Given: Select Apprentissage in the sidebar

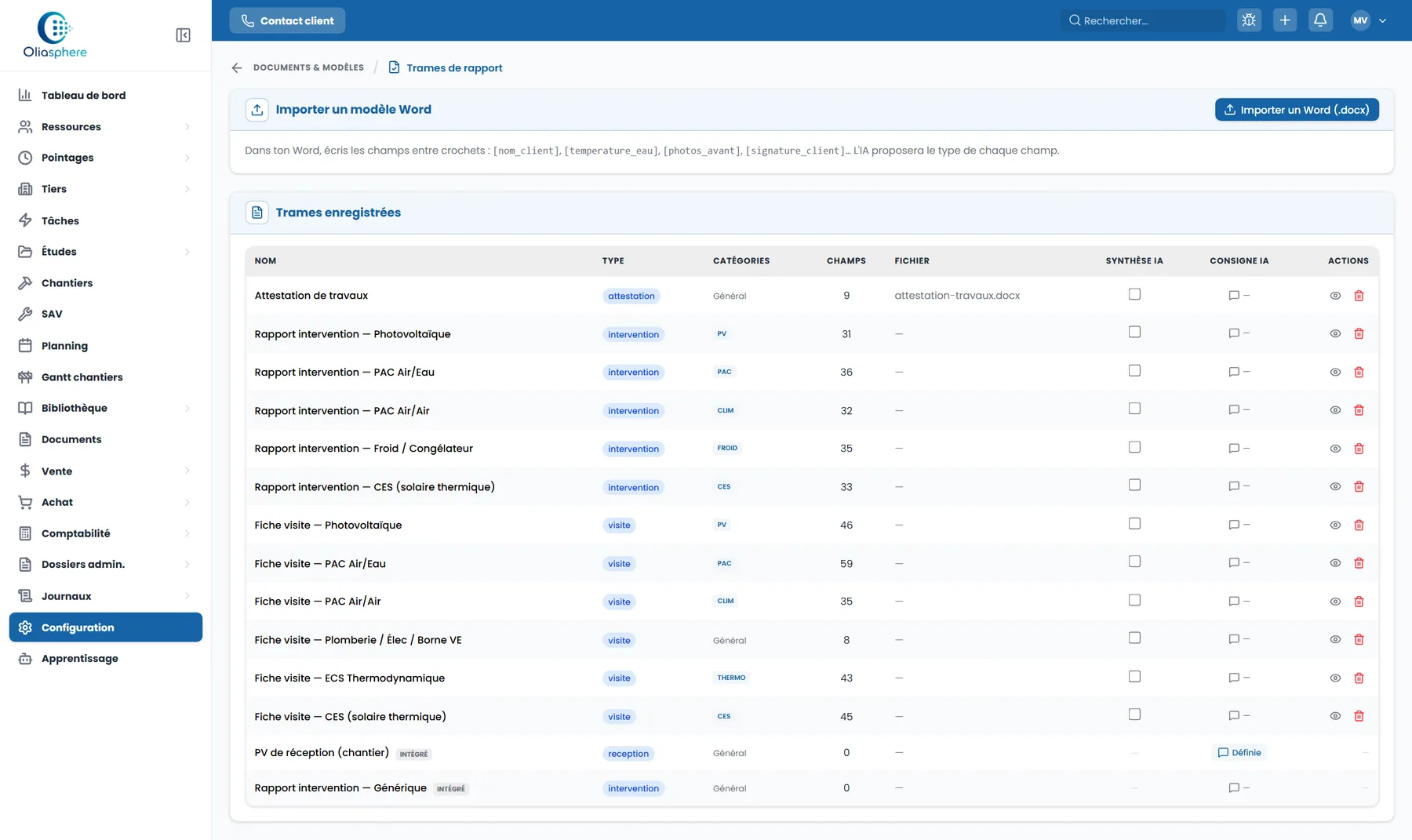Looking at the screenshot, I should (x=106, y=659).
